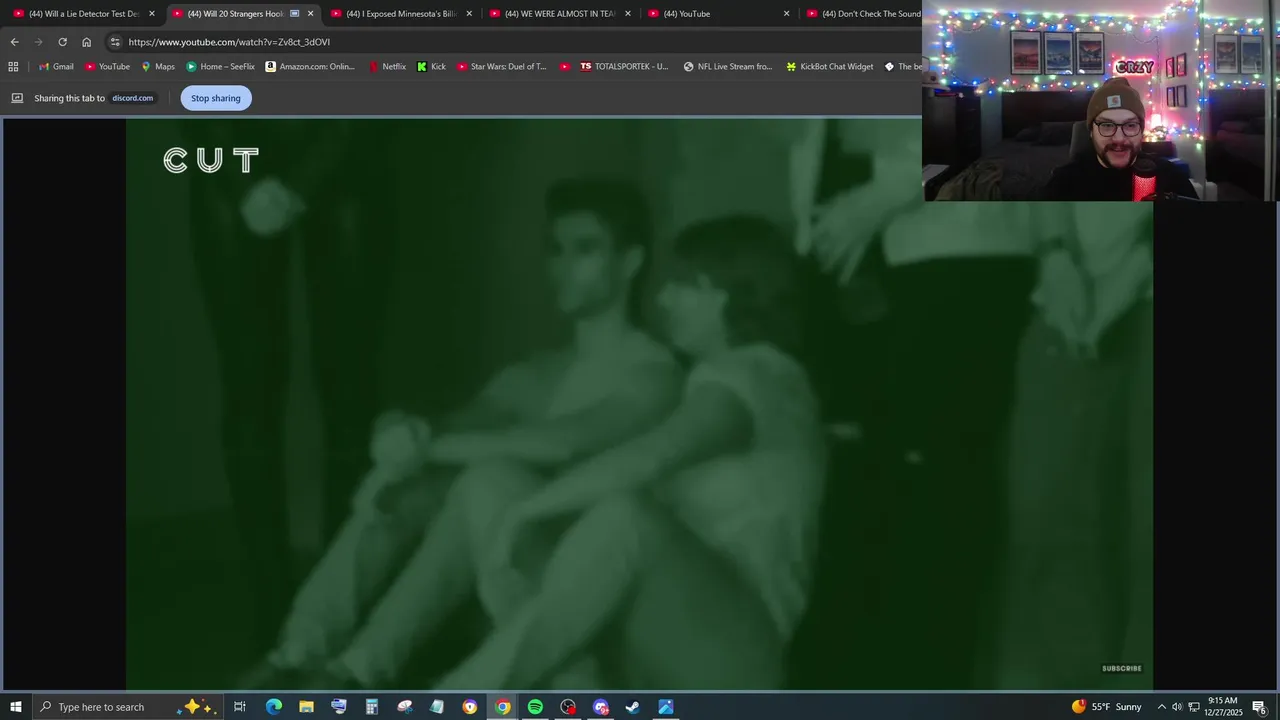Open the KickBot Chat Widget bookmark
The height and width of the screenshot is (720, 1280).
pos(830,66)
